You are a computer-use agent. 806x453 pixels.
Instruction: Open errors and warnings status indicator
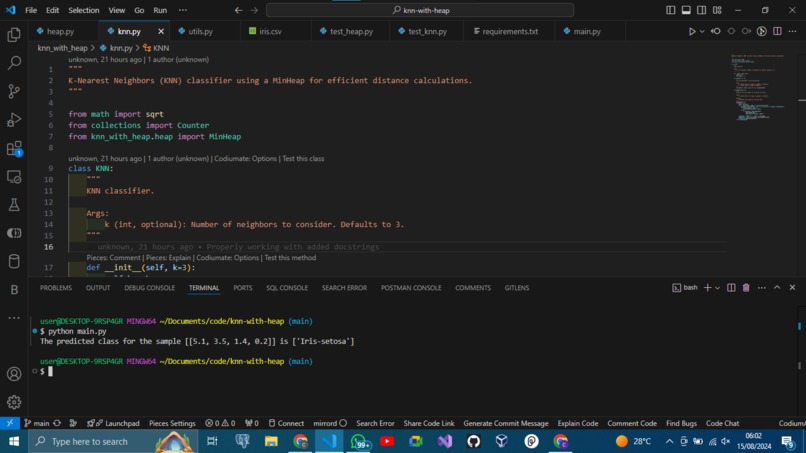220,423
